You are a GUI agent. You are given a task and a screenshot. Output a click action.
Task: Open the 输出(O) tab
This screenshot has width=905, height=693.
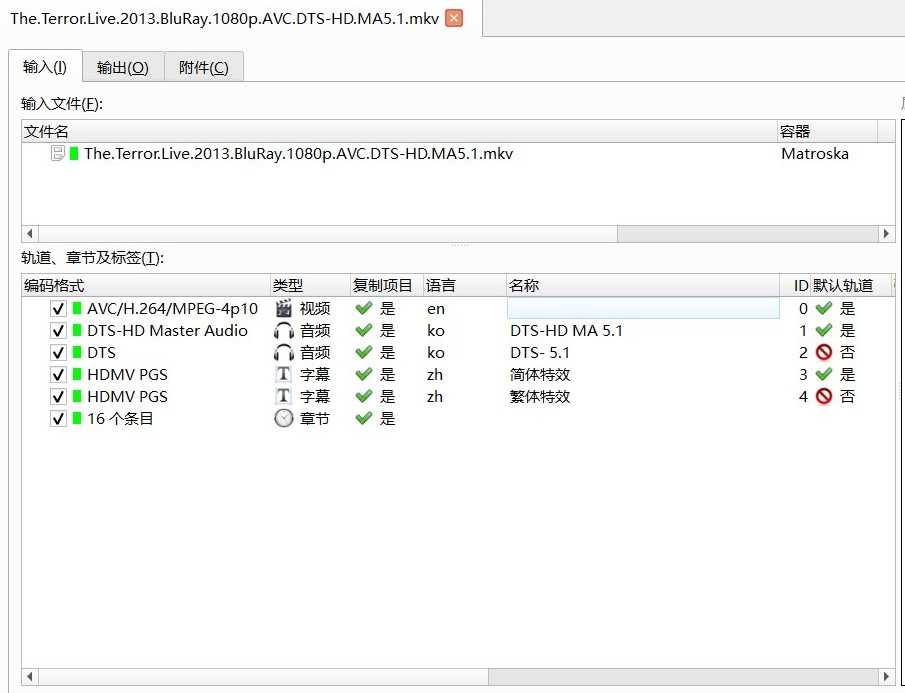122,68
